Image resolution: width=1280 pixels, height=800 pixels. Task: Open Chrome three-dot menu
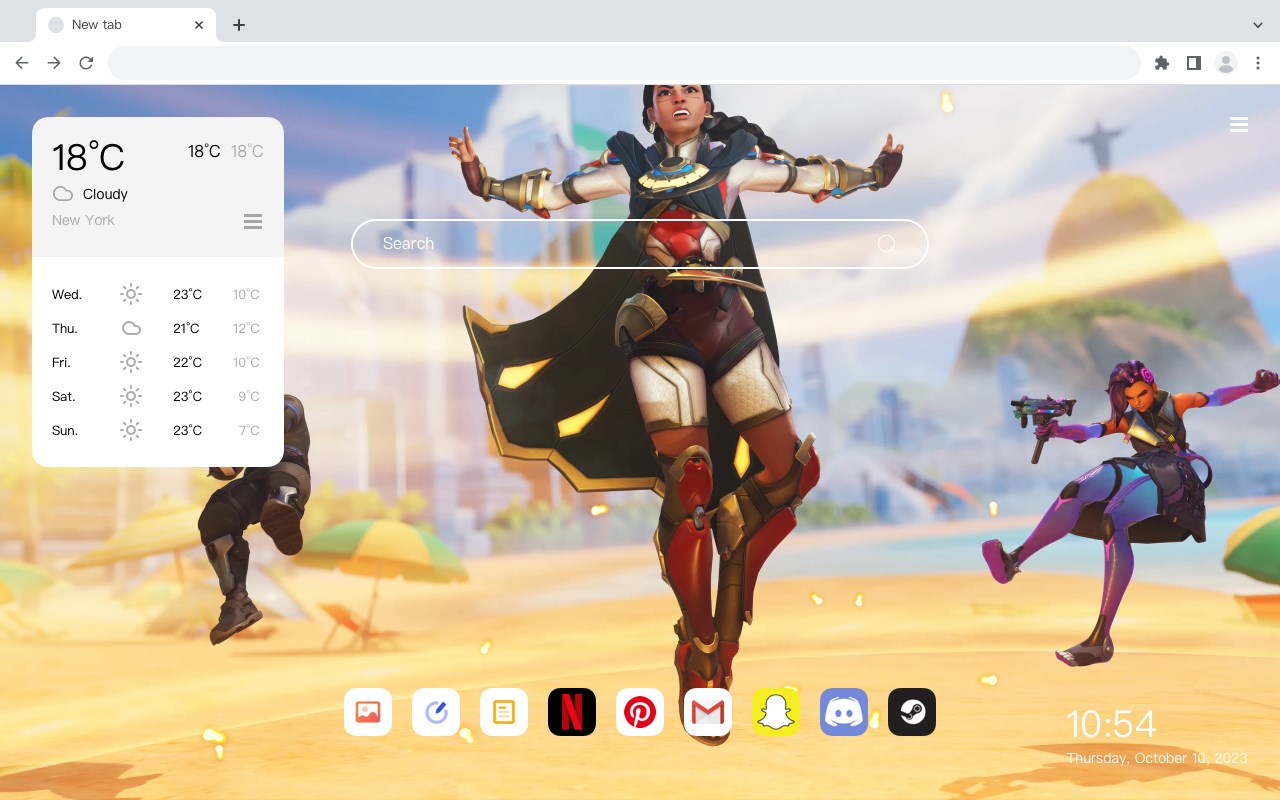click(1258, 63)
